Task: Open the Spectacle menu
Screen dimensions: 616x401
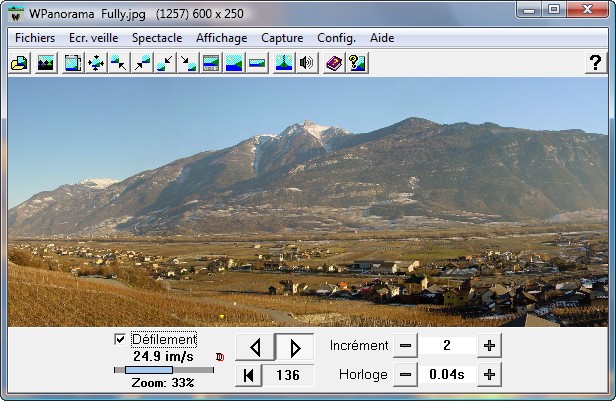Action: tap(157, 38)
